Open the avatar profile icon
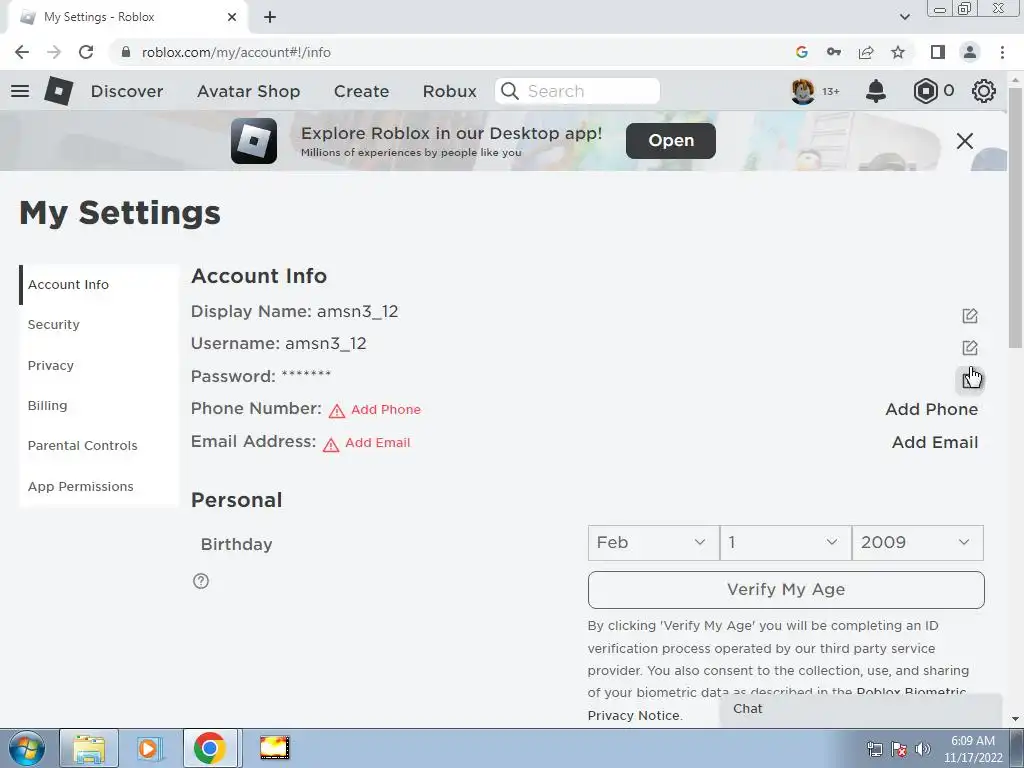Viewport: 1024px width, 768px height. [x=803, y=91]
